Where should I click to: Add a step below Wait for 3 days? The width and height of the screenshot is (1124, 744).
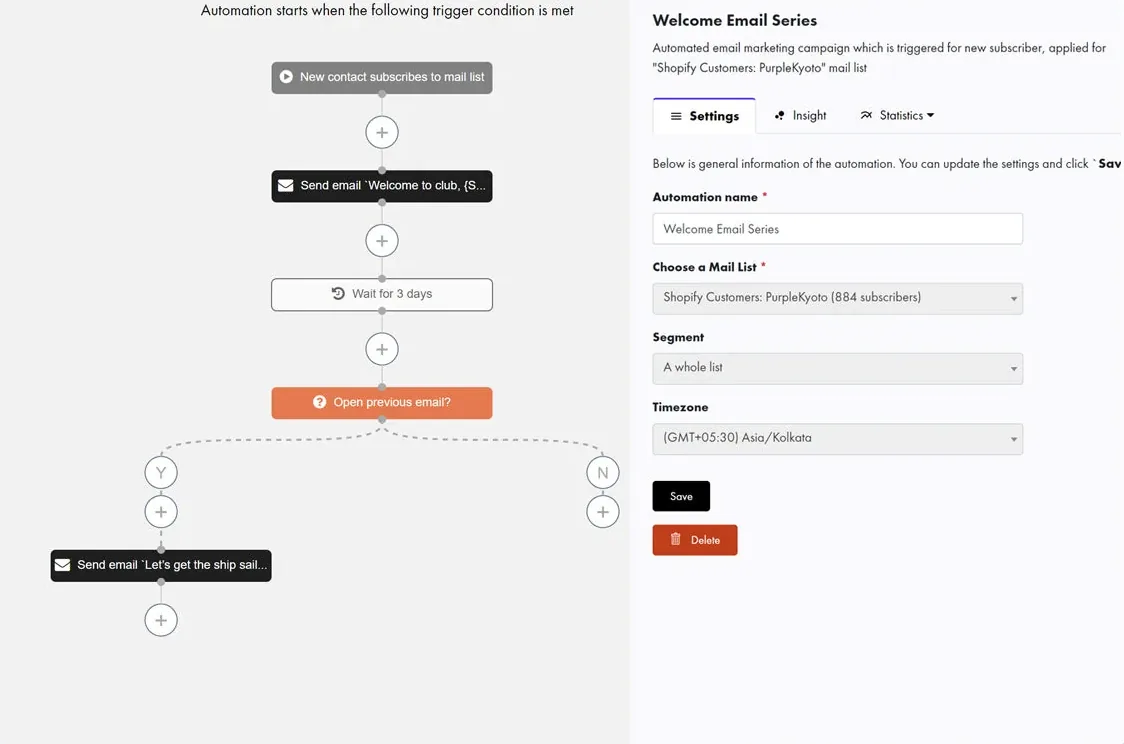pos(381,349)
